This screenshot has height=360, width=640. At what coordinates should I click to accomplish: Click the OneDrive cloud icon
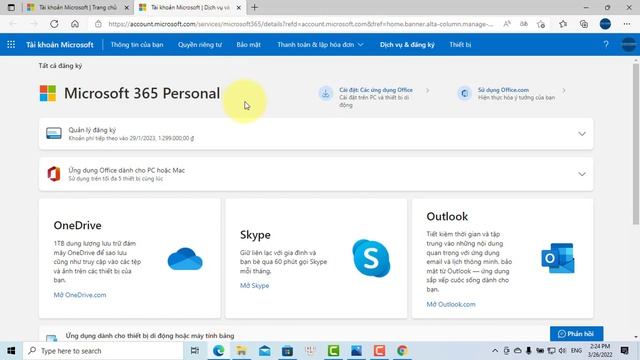(x=185, y=259)
